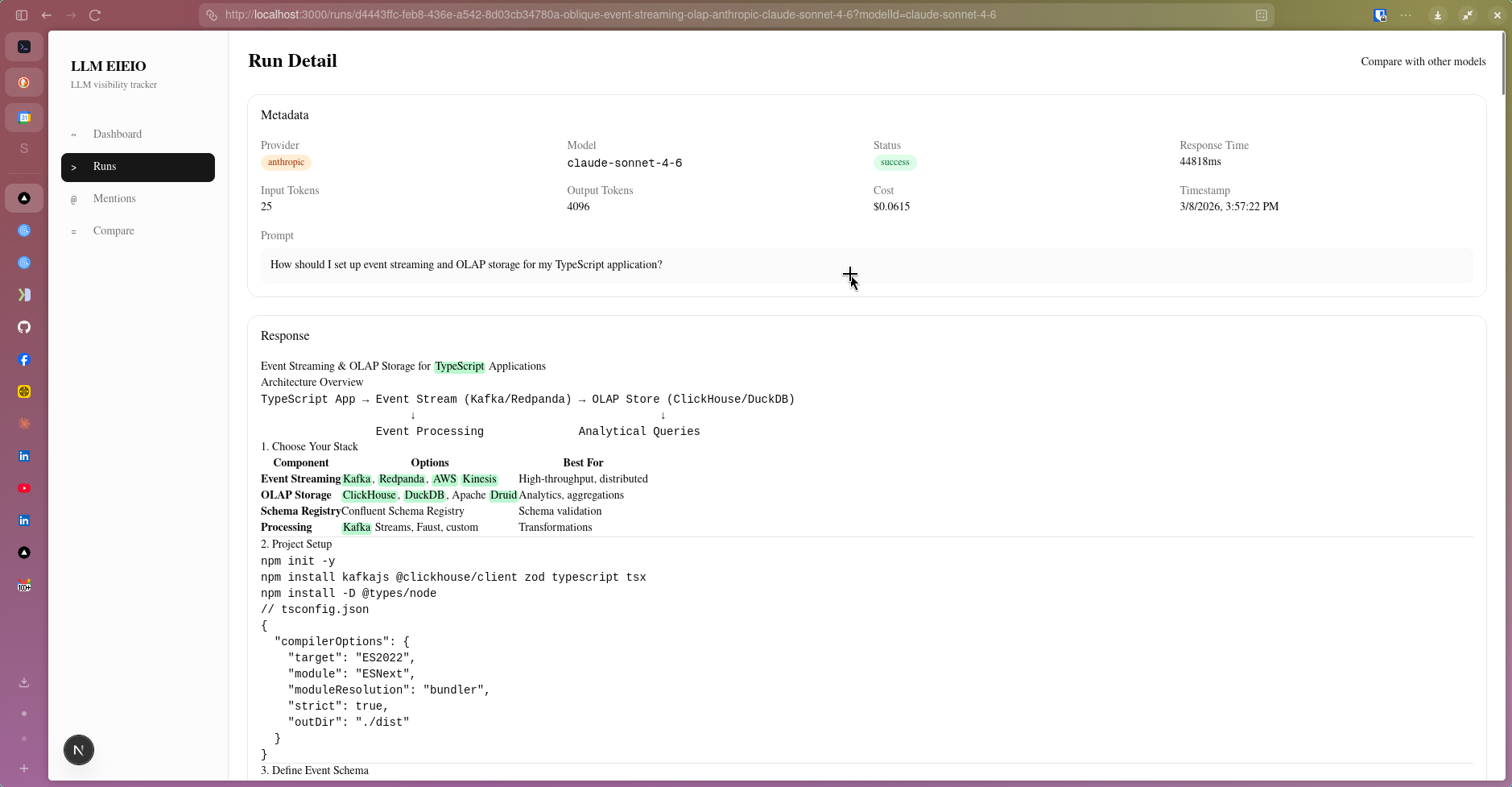Click Compare with other models link
This screenshot has width=1512, height=787.
(1423, 61)
